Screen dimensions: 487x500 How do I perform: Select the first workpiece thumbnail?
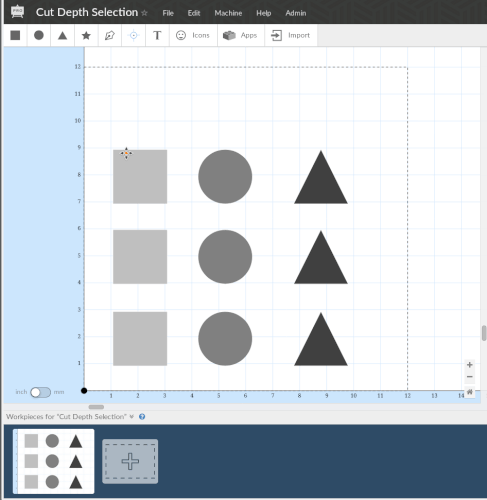54,461
